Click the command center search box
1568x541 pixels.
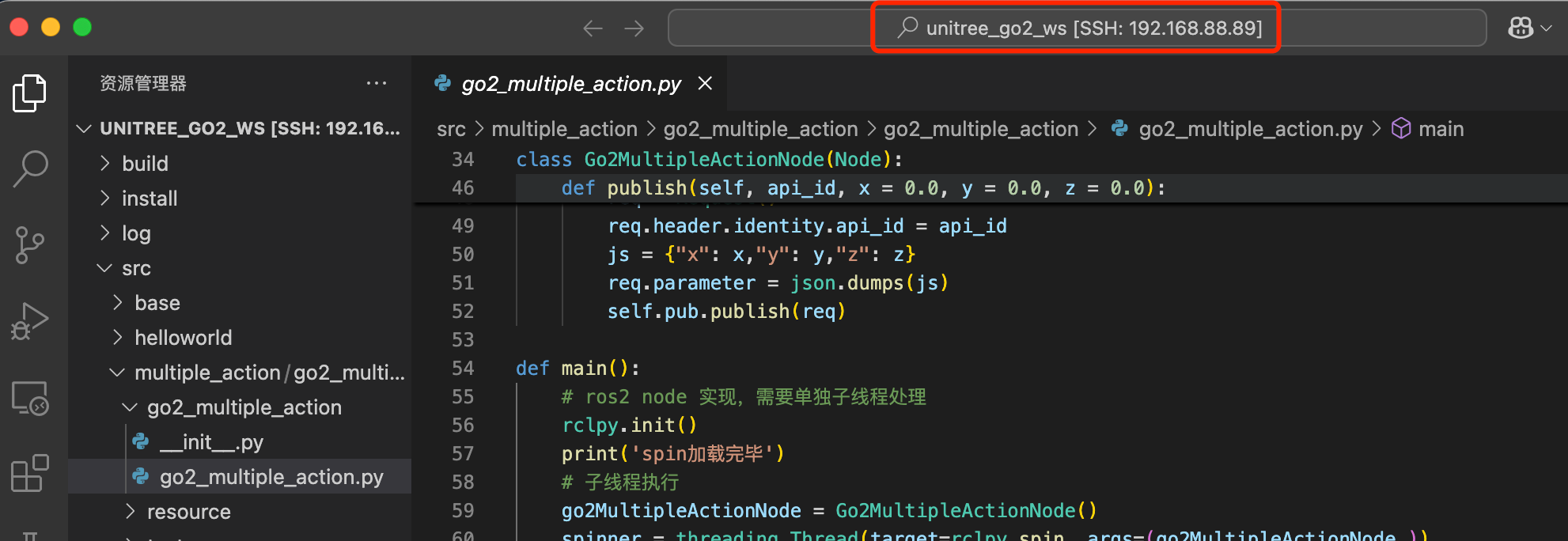(1077, 28)
